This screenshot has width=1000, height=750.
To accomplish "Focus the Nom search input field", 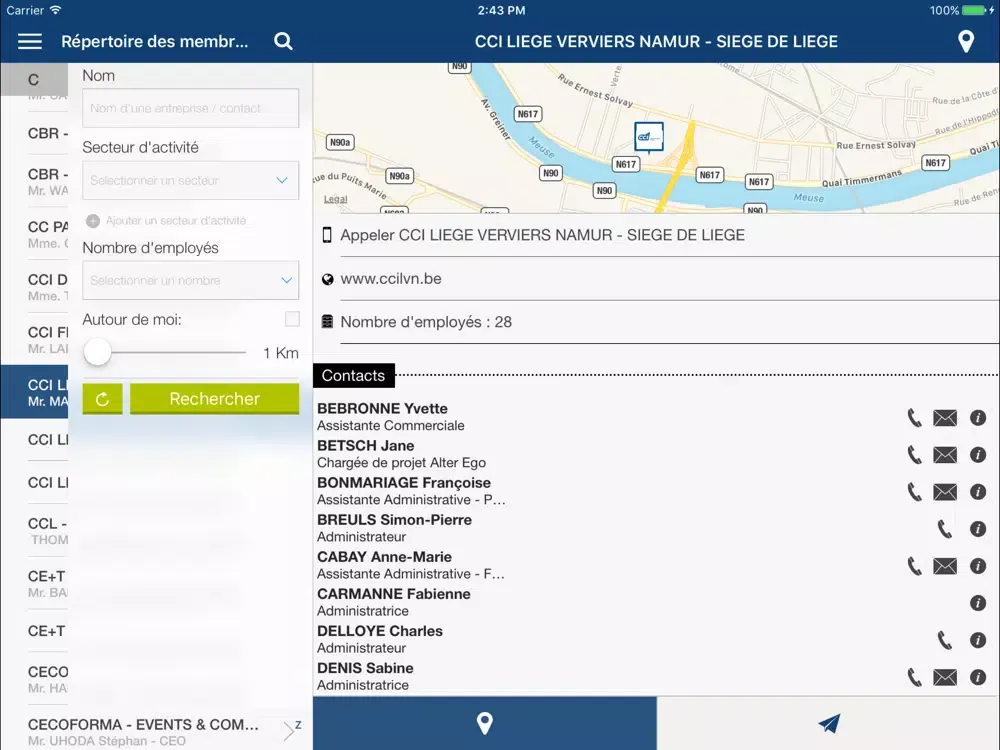I will [191, 108].
